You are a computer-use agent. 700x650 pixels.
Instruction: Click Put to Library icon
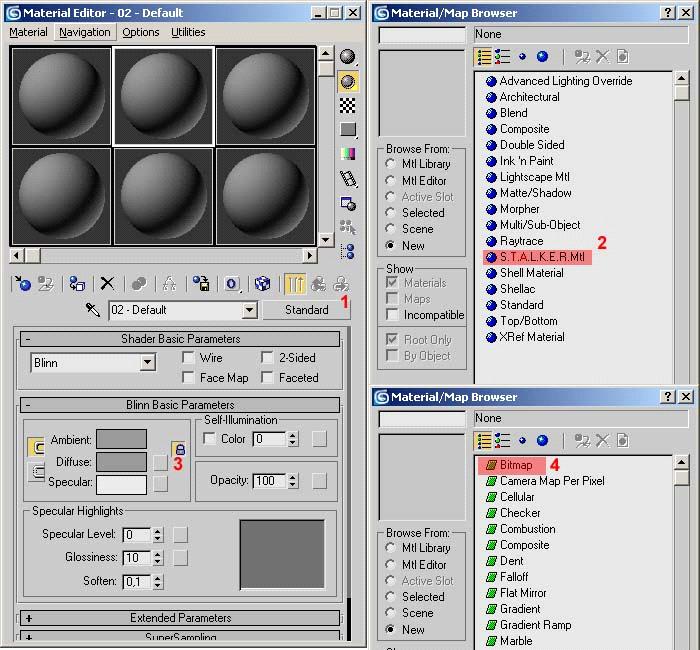[201, 284]
